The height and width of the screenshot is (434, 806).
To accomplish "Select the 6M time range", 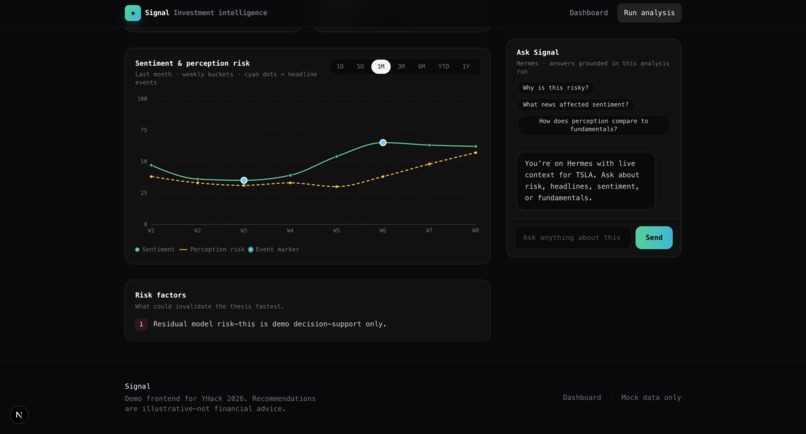I will 422,67.
